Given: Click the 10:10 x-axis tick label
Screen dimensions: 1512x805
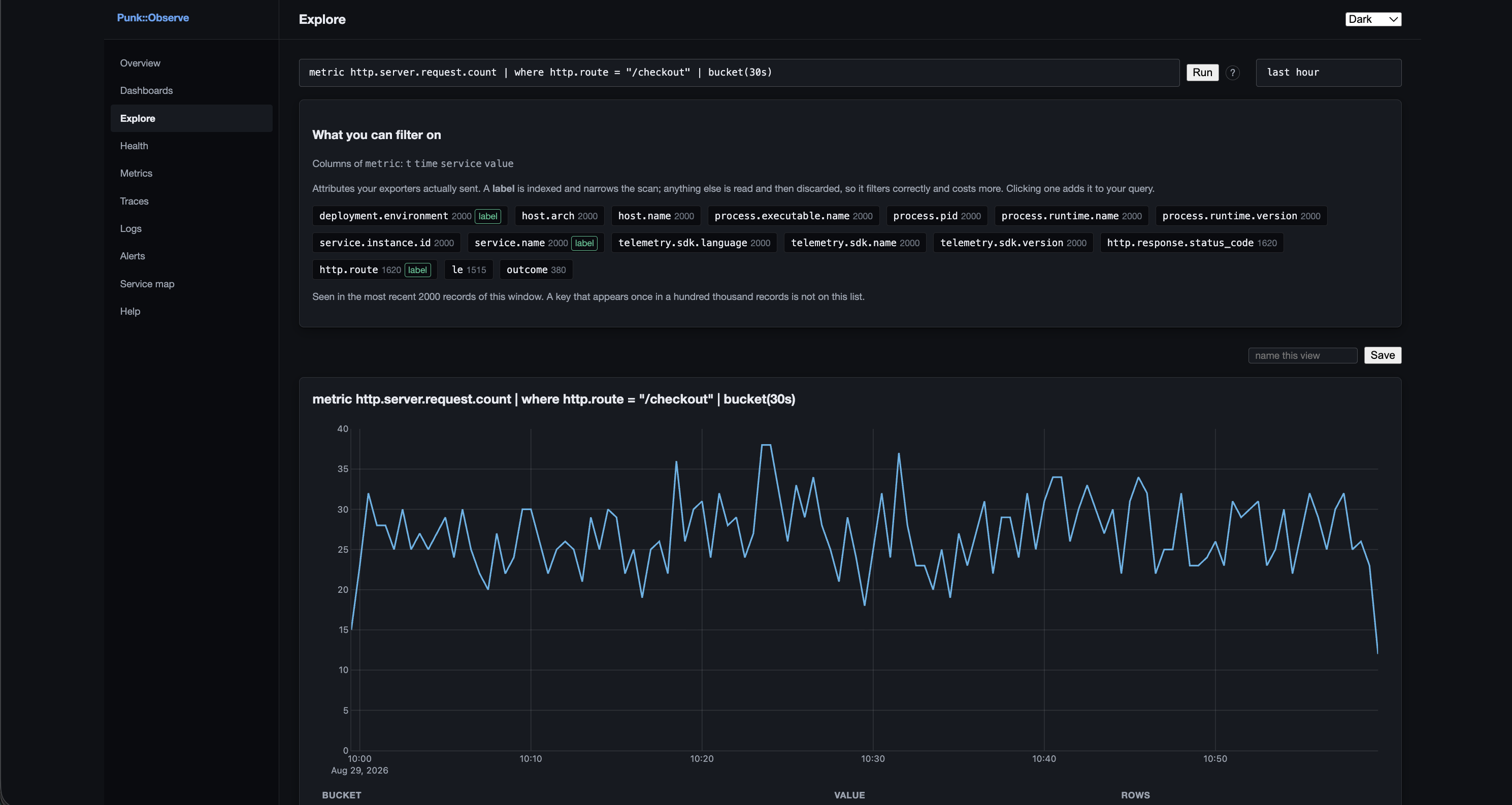Looking at the screenshot, I should click(531, 759).
